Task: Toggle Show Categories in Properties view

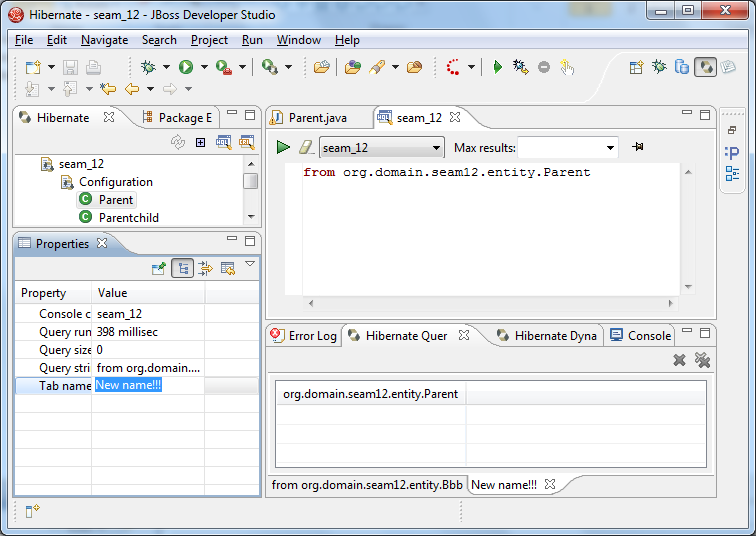Action: point(183,268)
